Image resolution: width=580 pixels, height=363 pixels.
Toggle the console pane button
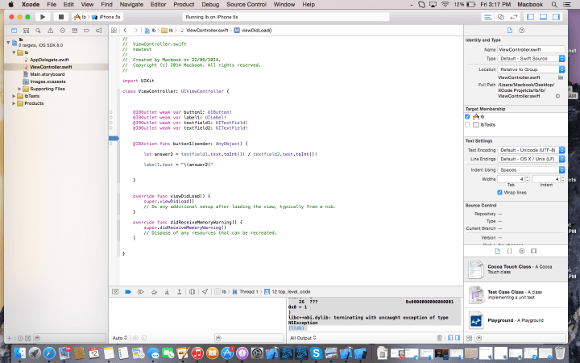click(458, 338)
